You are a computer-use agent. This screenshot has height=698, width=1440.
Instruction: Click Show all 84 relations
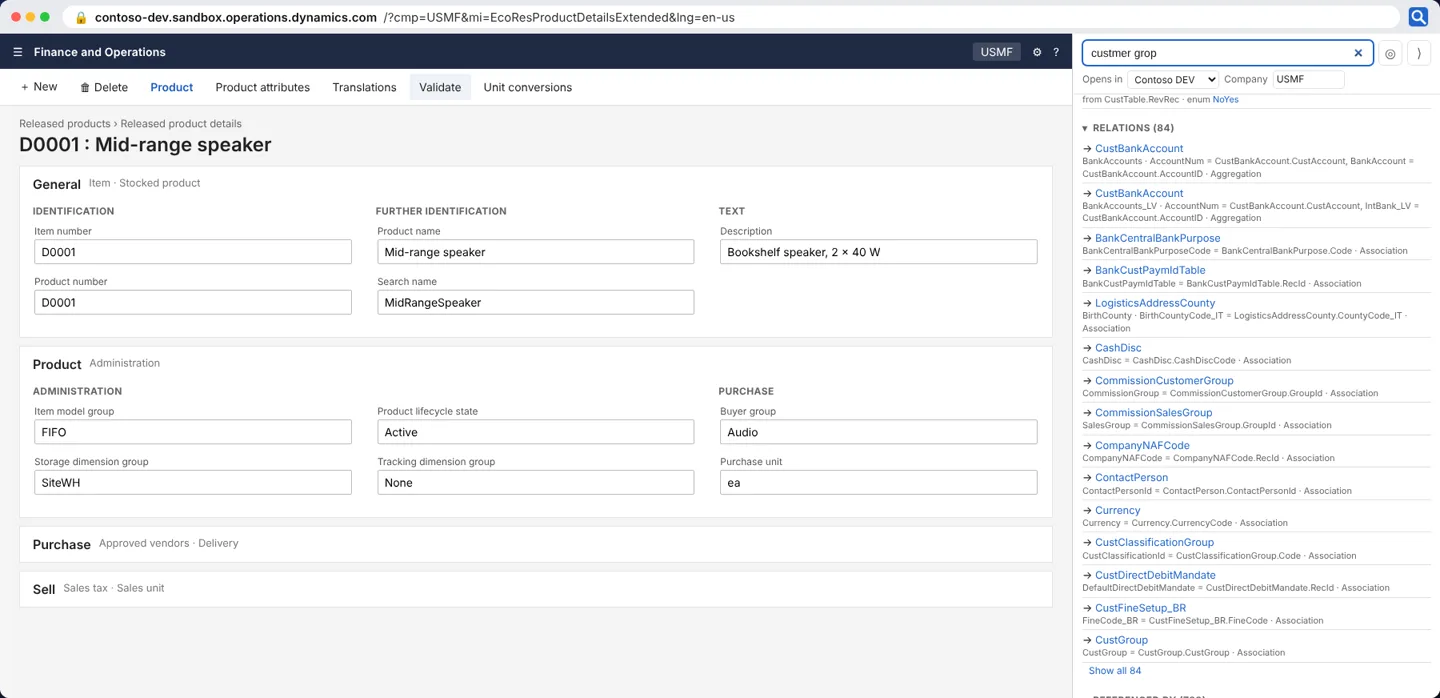[x=1115, y=671]
